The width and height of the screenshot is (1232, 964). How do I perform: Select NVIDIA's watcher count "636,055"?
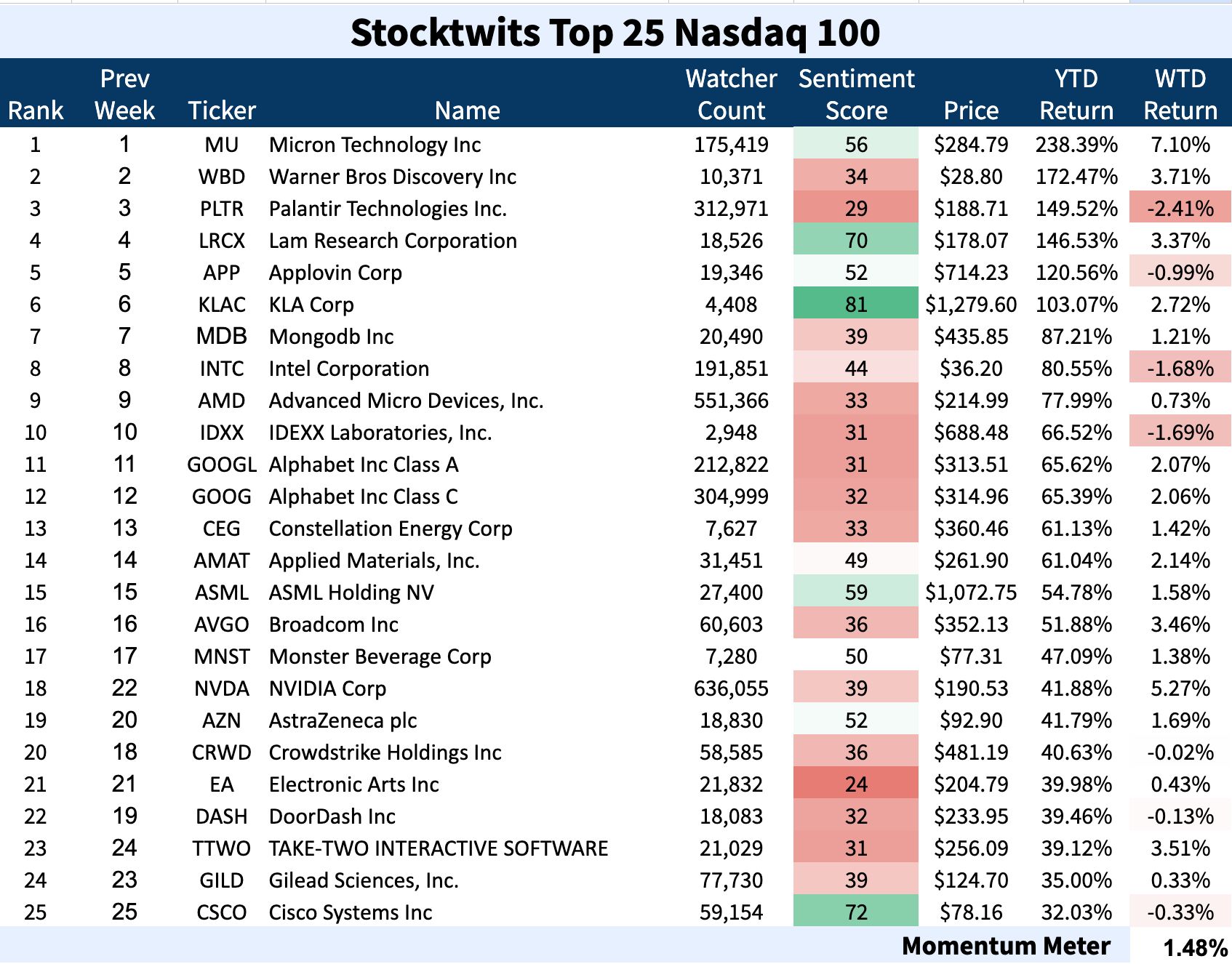[x=731, y=688]
